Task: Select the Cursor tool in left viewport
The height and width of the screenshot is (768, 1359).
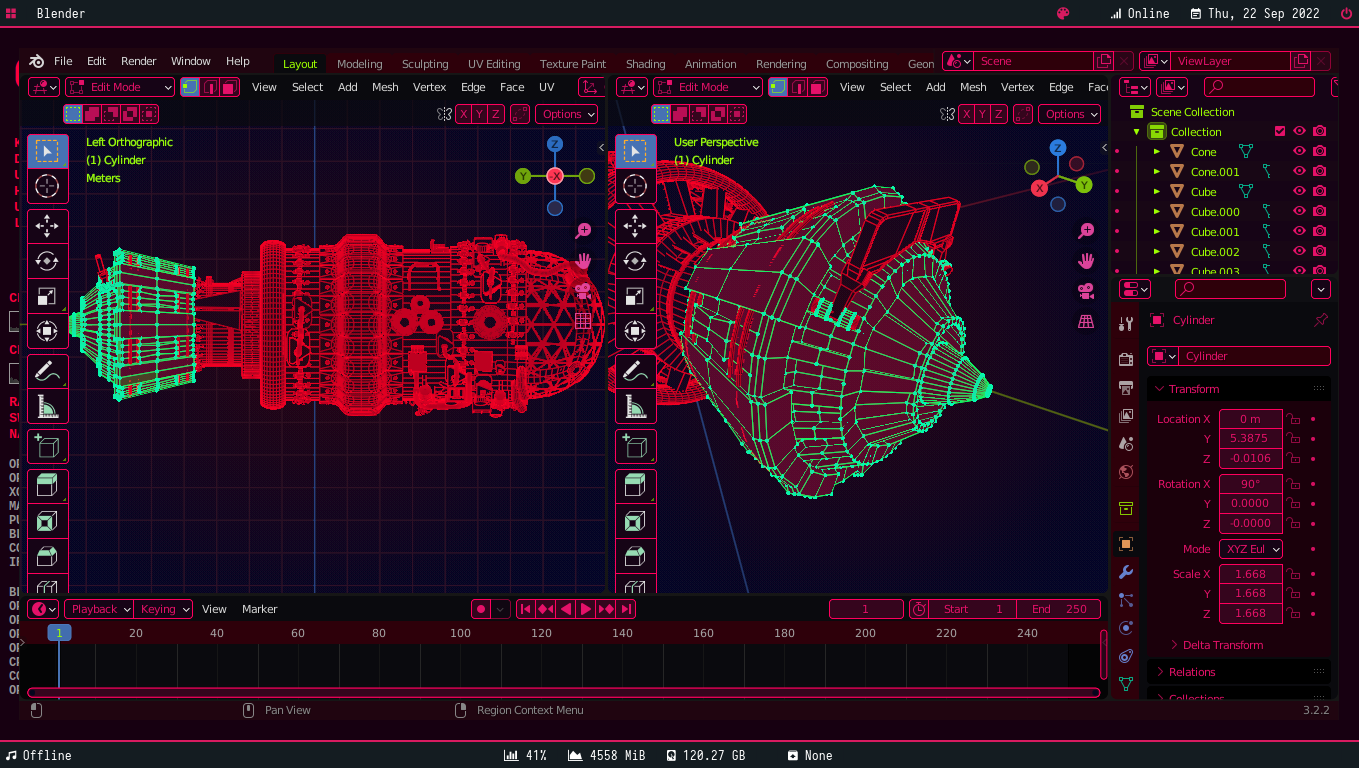Action: [x=47, y=186]
